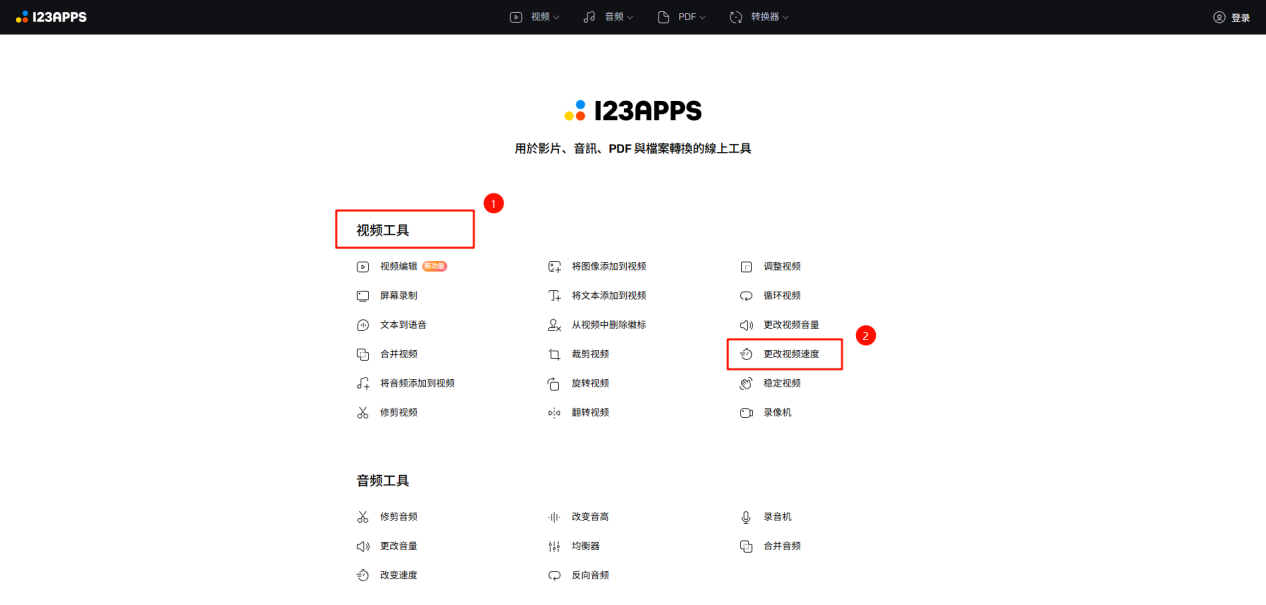The image size is (1266, 605).
Task: Click the loop icon for 循环视频
Action: click(746, 296)
